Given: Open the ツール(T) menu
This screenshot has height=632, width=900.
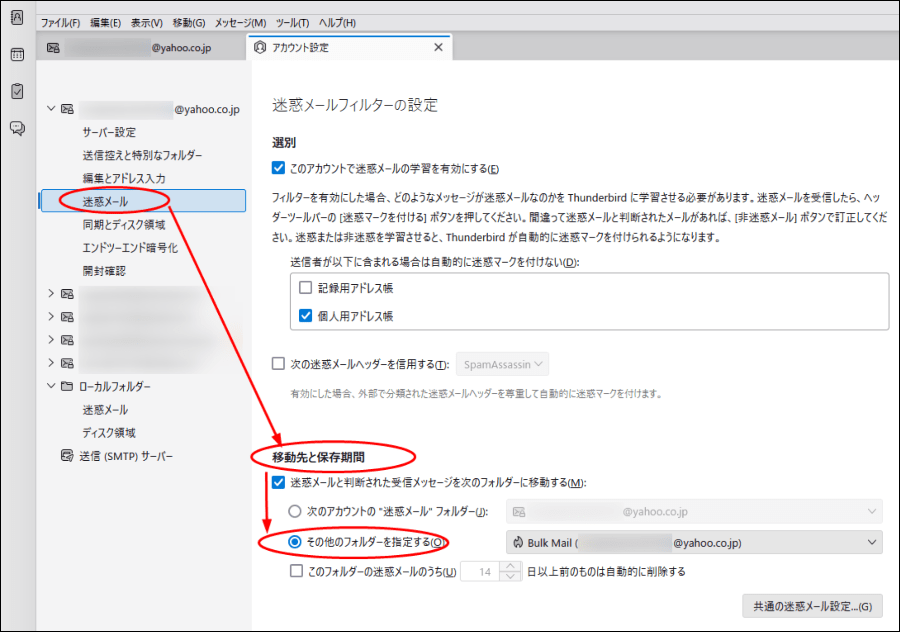Looking at the screenshot, I should click(x=293, y=23).
